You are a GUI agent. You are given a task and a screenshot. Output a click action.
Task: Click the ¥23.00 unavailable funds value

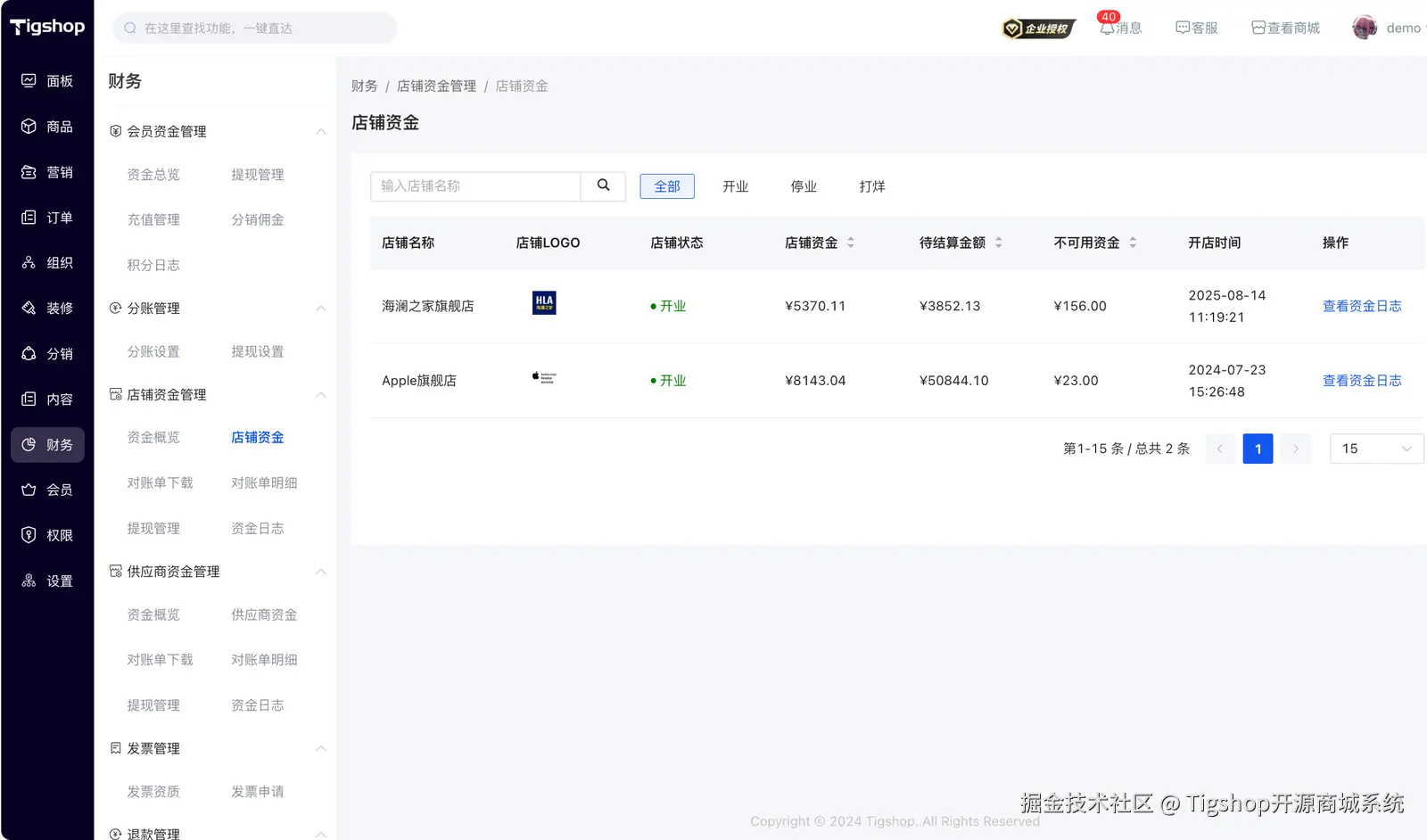pos(1076,381)
